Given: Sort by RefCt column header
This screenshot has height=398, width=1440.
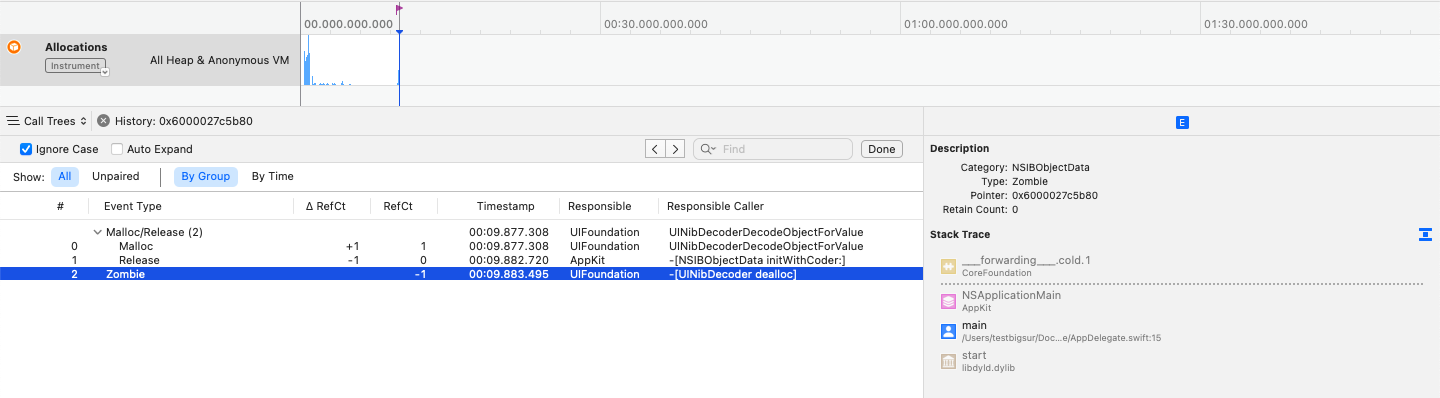Looking at the screenshot, I should pyautogui.click(x=397, y=206).
